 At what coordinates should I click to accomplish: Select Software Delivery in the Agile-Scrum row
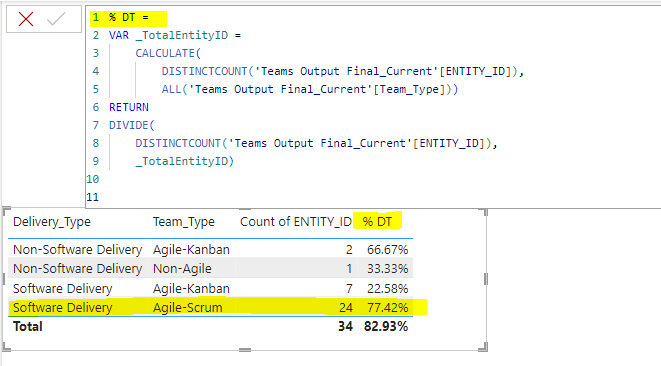pos(63,308)
